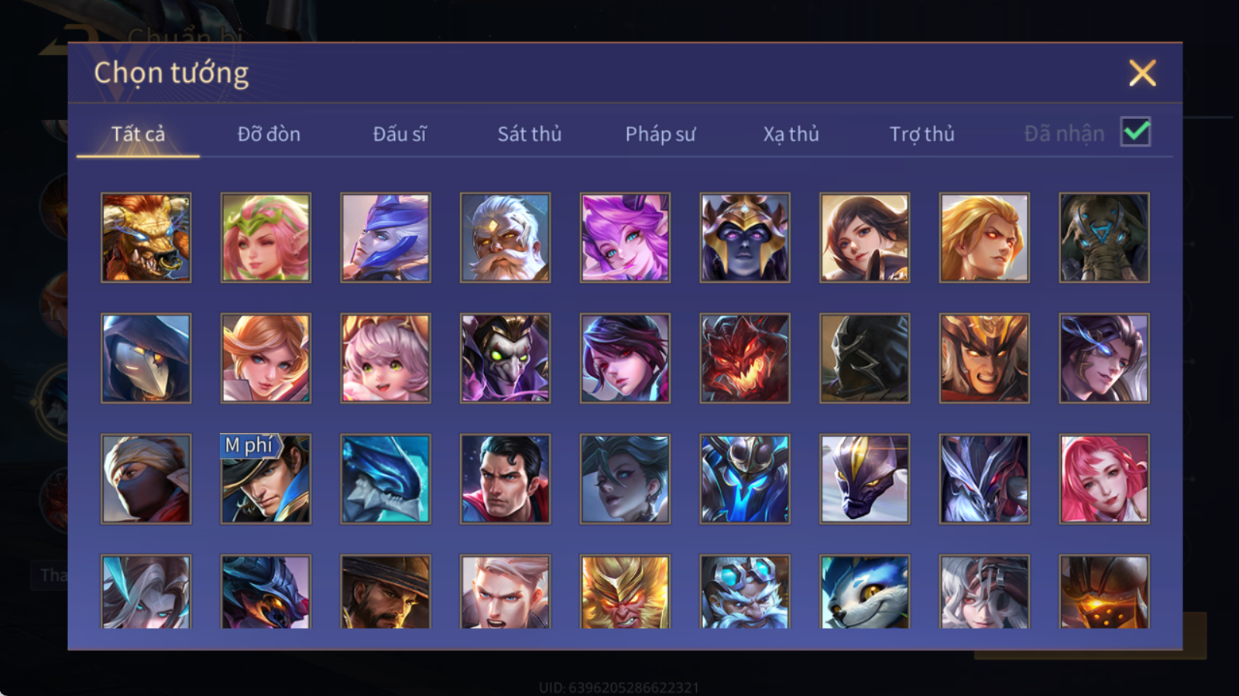Select the cowboy hat hero portrait
Viewport: 1239px width, 696px height.
385,592
